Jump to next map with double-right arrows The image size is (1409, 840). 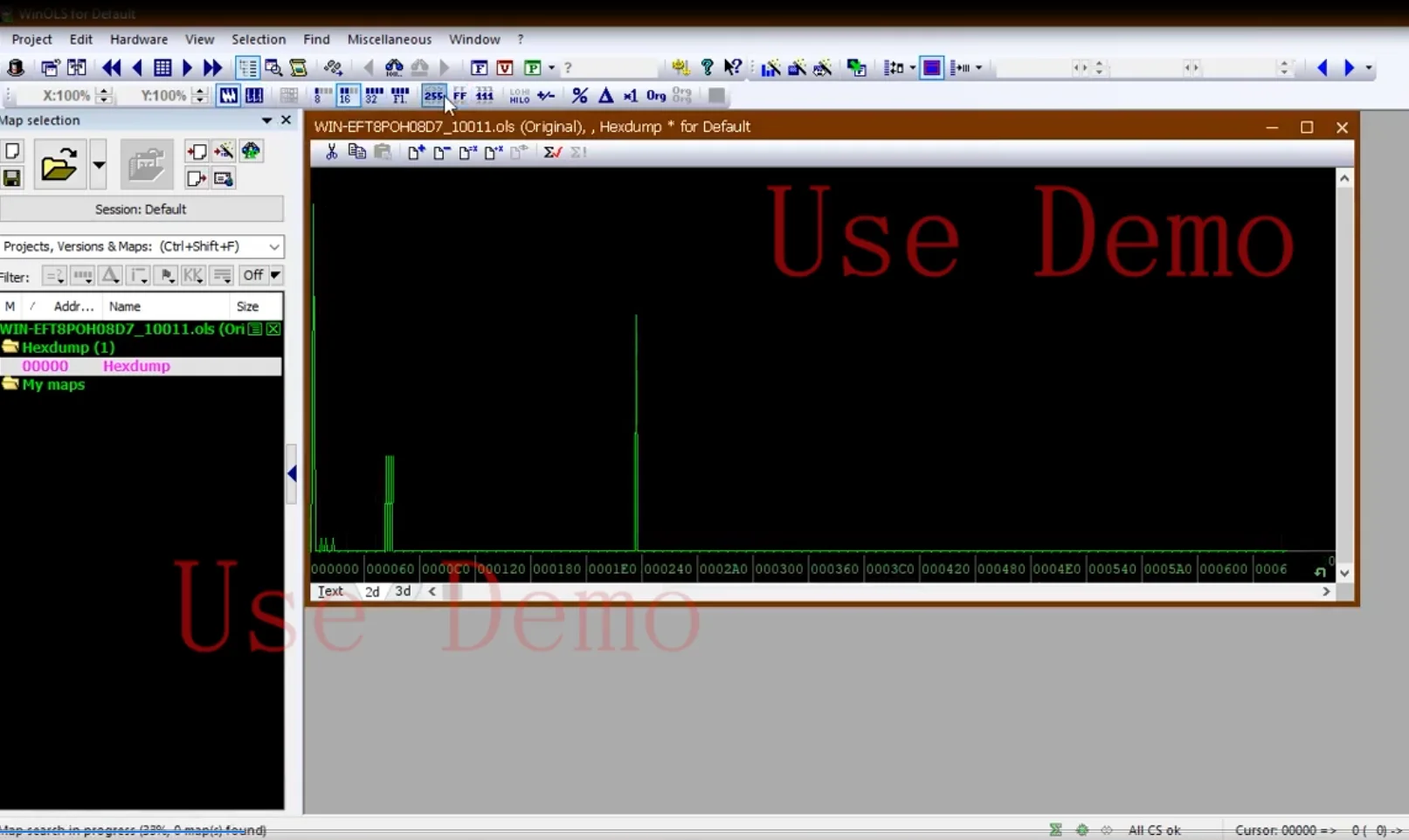211,67
